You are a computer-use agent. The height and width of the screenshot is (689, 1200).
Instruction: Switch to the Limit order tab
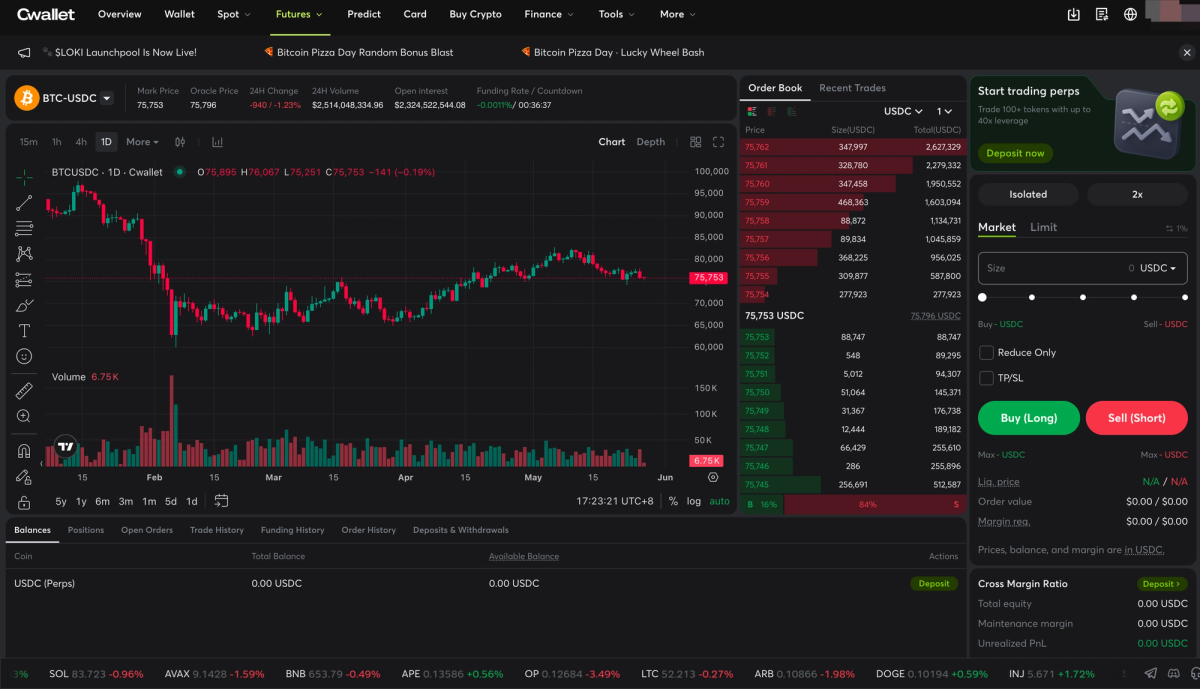(x=1043, y=227)
